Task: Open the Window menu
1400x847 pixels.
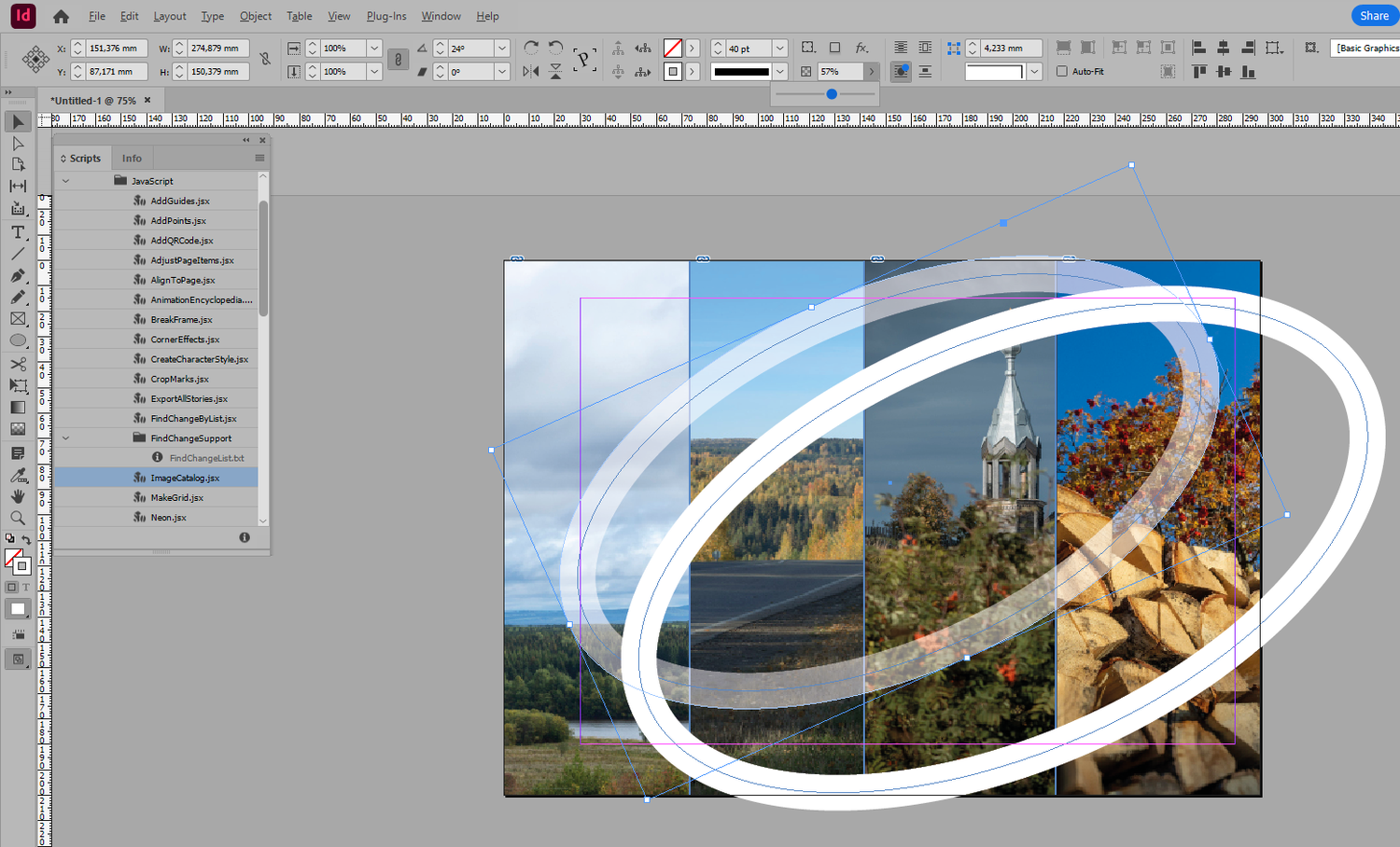Action: [x=441, y=16]
